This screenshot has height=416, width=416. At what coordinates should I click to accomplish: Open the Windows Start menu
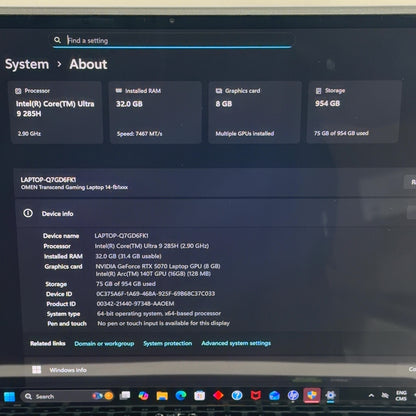tap(9, 396)
